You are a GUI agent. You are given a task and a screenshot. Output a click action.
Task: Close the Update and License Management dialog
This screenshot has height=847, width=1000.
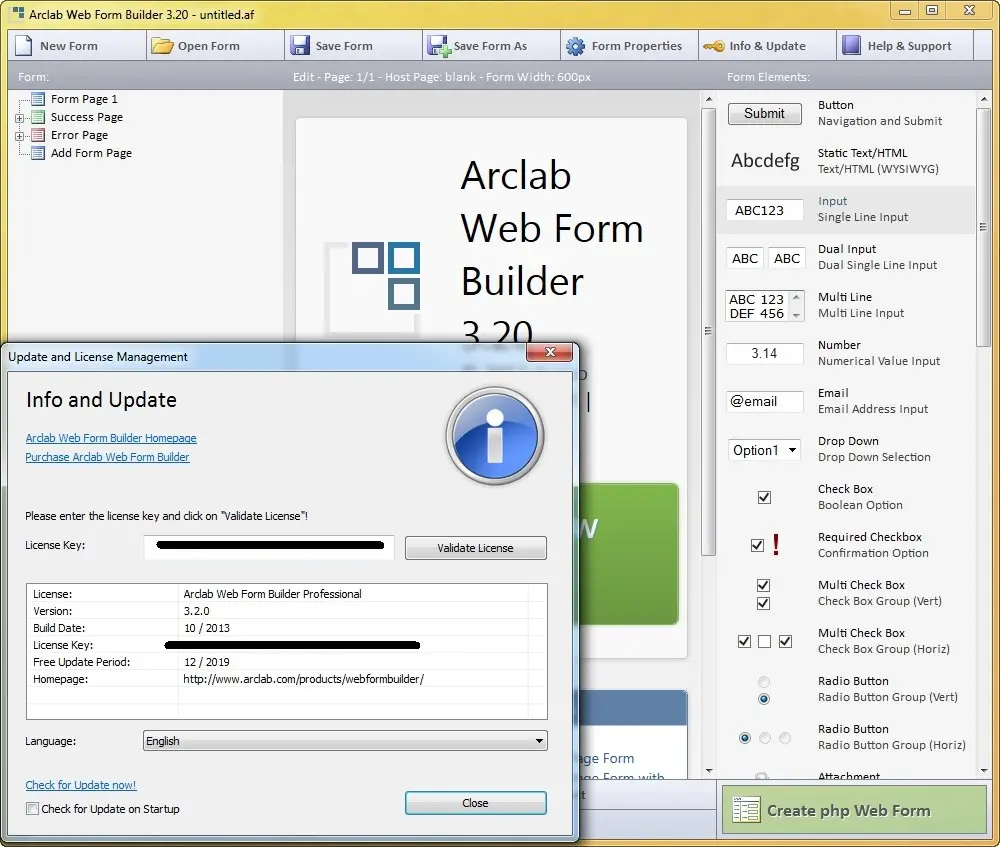[x=550, y=352]
